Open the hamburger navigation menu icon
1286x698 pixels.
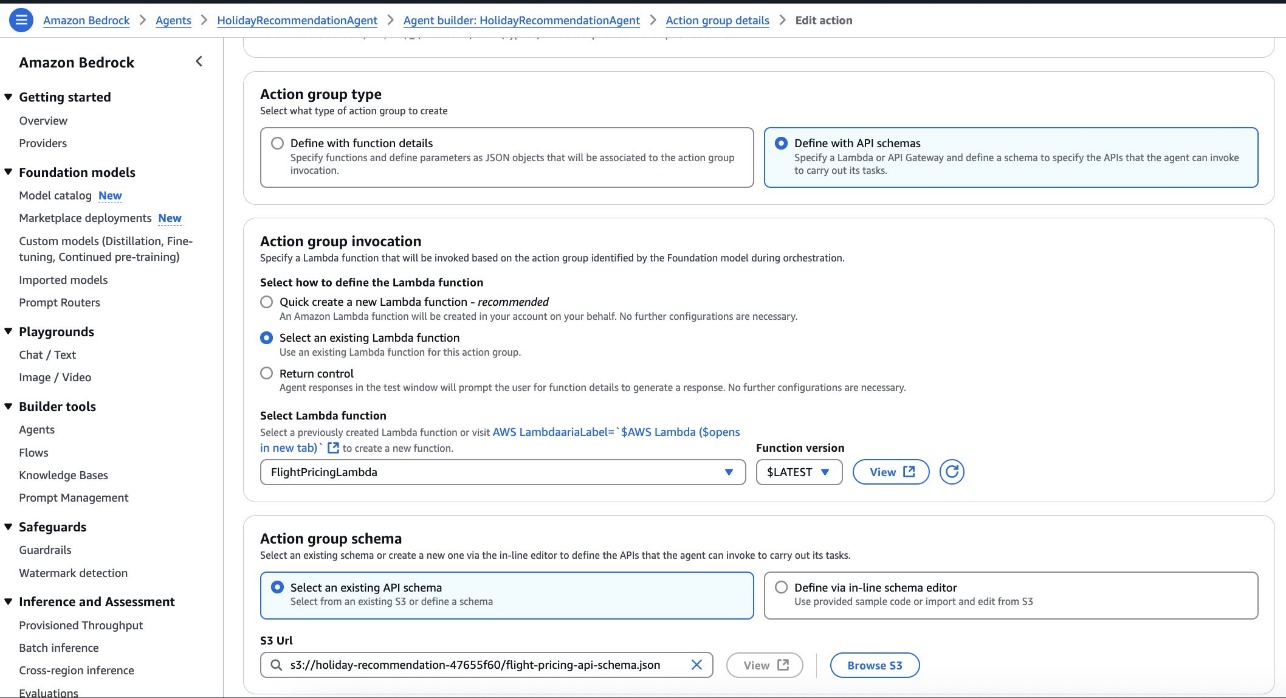(22, 20)
